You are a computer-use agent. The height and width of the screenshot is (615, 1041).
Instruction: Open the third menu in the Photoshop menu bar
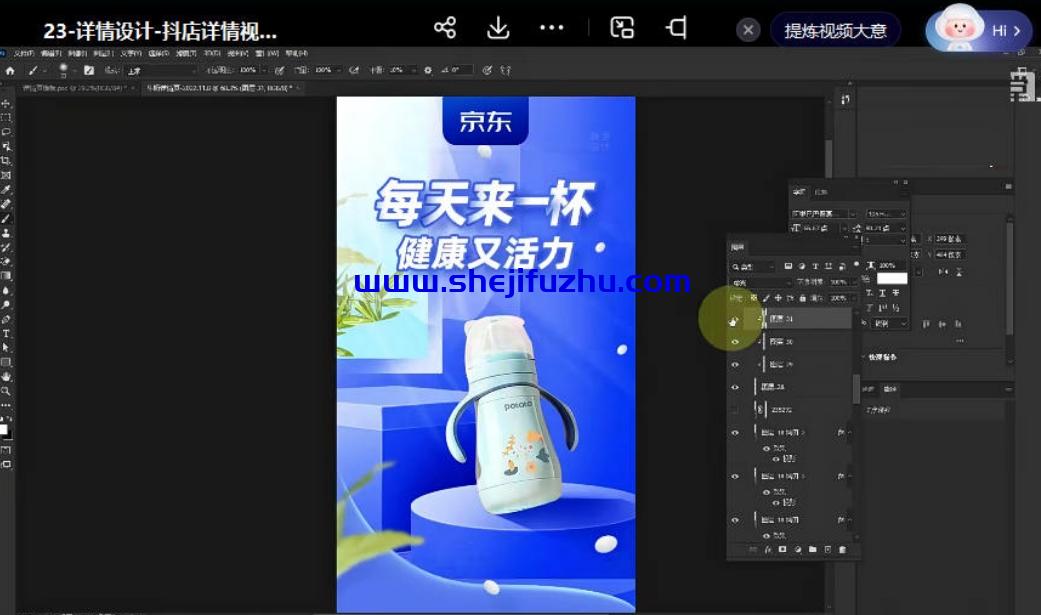[77, 53]
